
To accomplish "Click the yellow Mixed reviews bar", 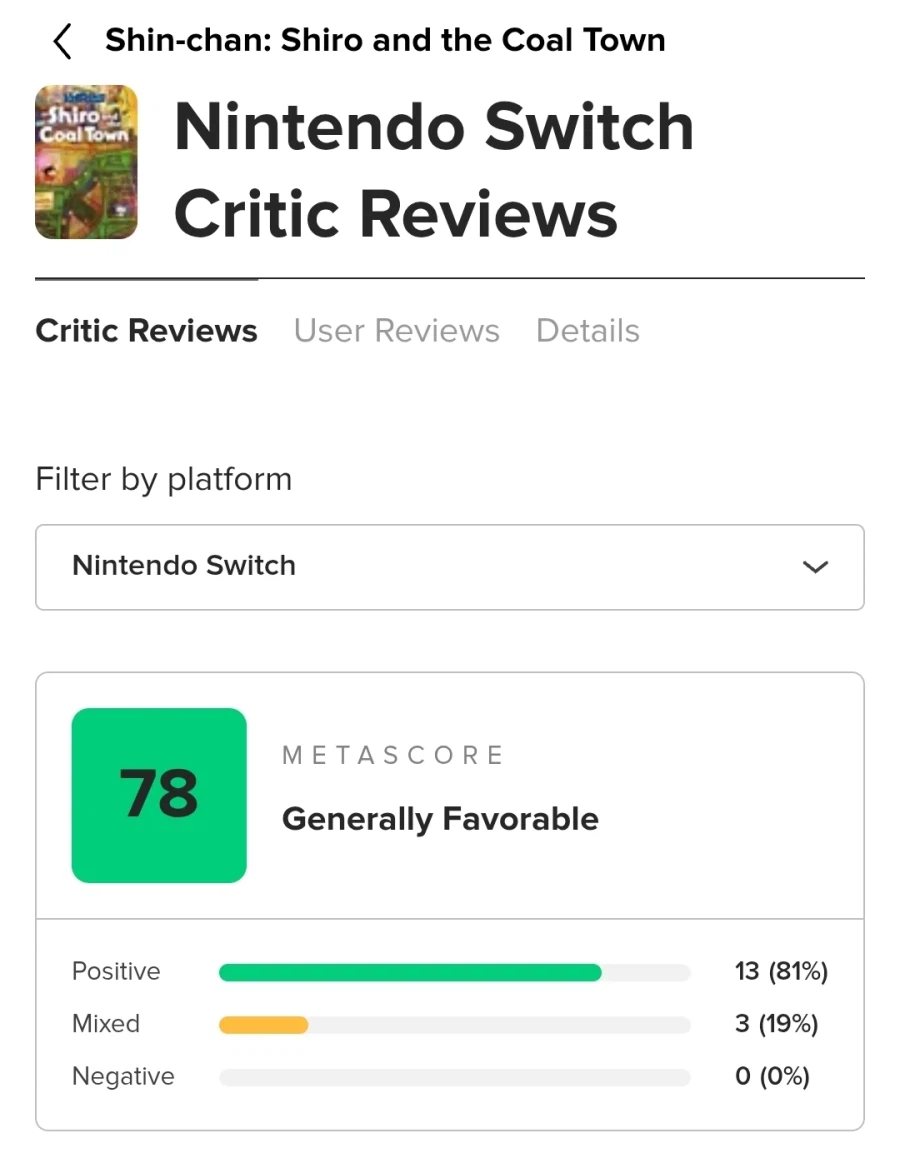I will [264, 1025].
